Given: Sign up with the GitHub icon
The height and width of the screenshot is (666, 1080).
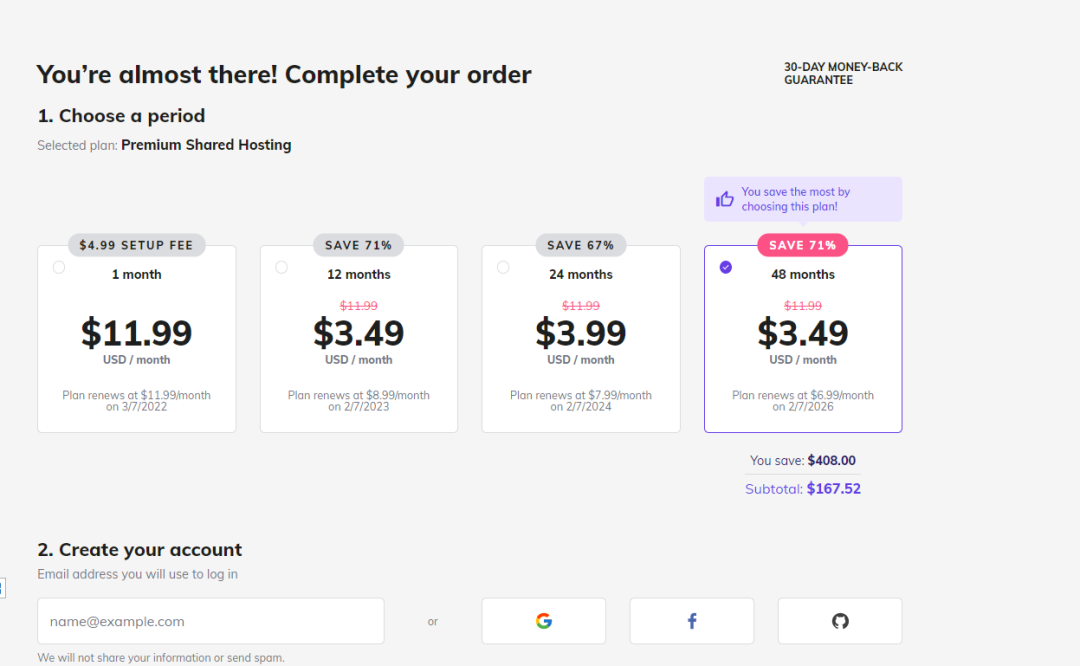Looking at the screenshot, I should pos(840,621).
